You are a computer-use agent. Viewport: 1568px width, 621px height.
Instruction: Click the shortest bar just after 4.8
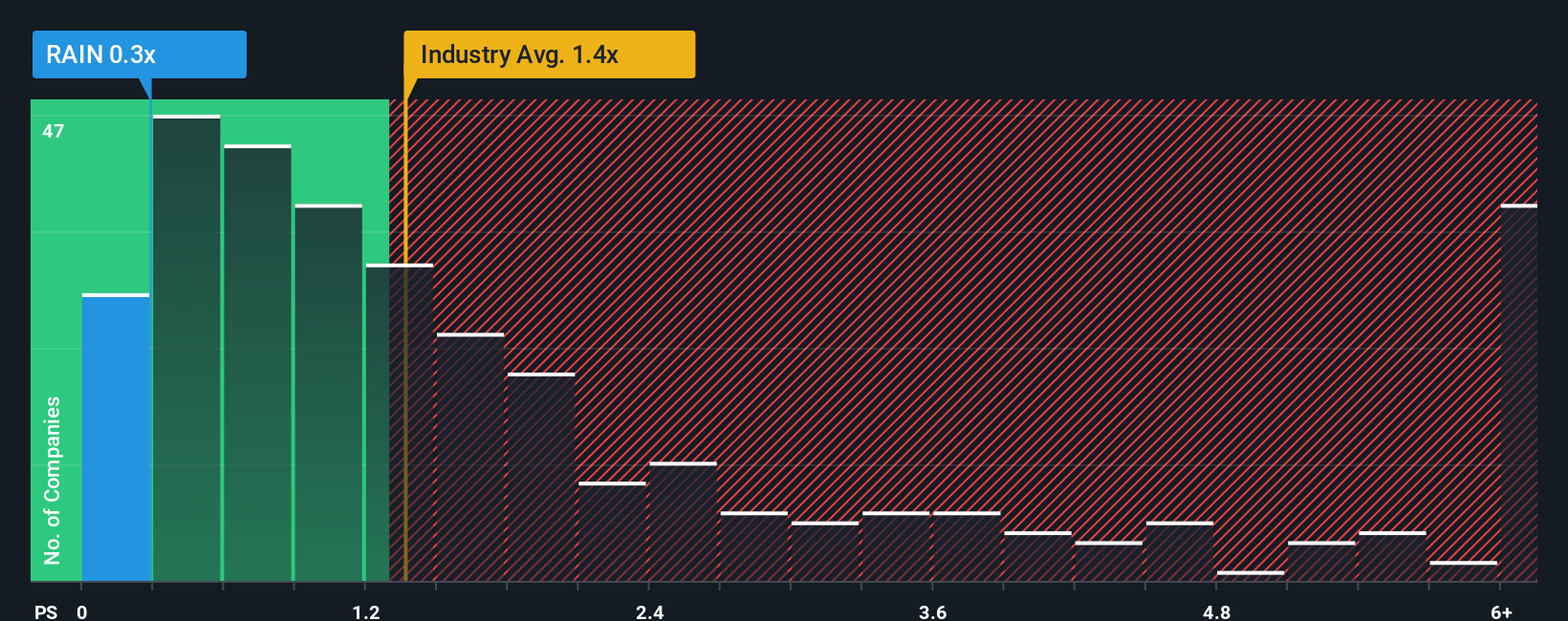pyautogui.click(x=1251, y=576)
